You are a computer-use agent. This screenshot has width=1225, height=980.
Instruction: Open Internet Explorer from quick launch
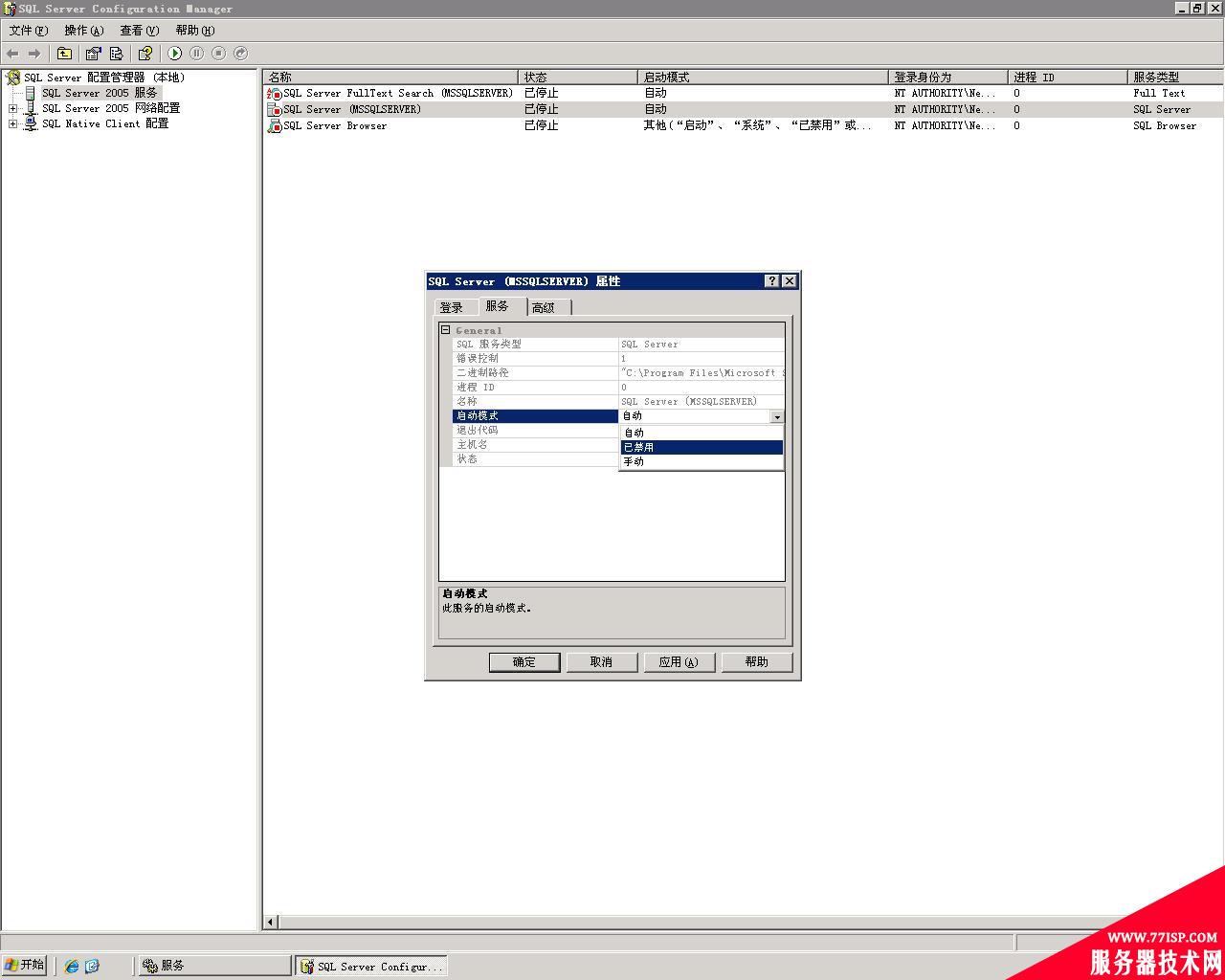72,966
